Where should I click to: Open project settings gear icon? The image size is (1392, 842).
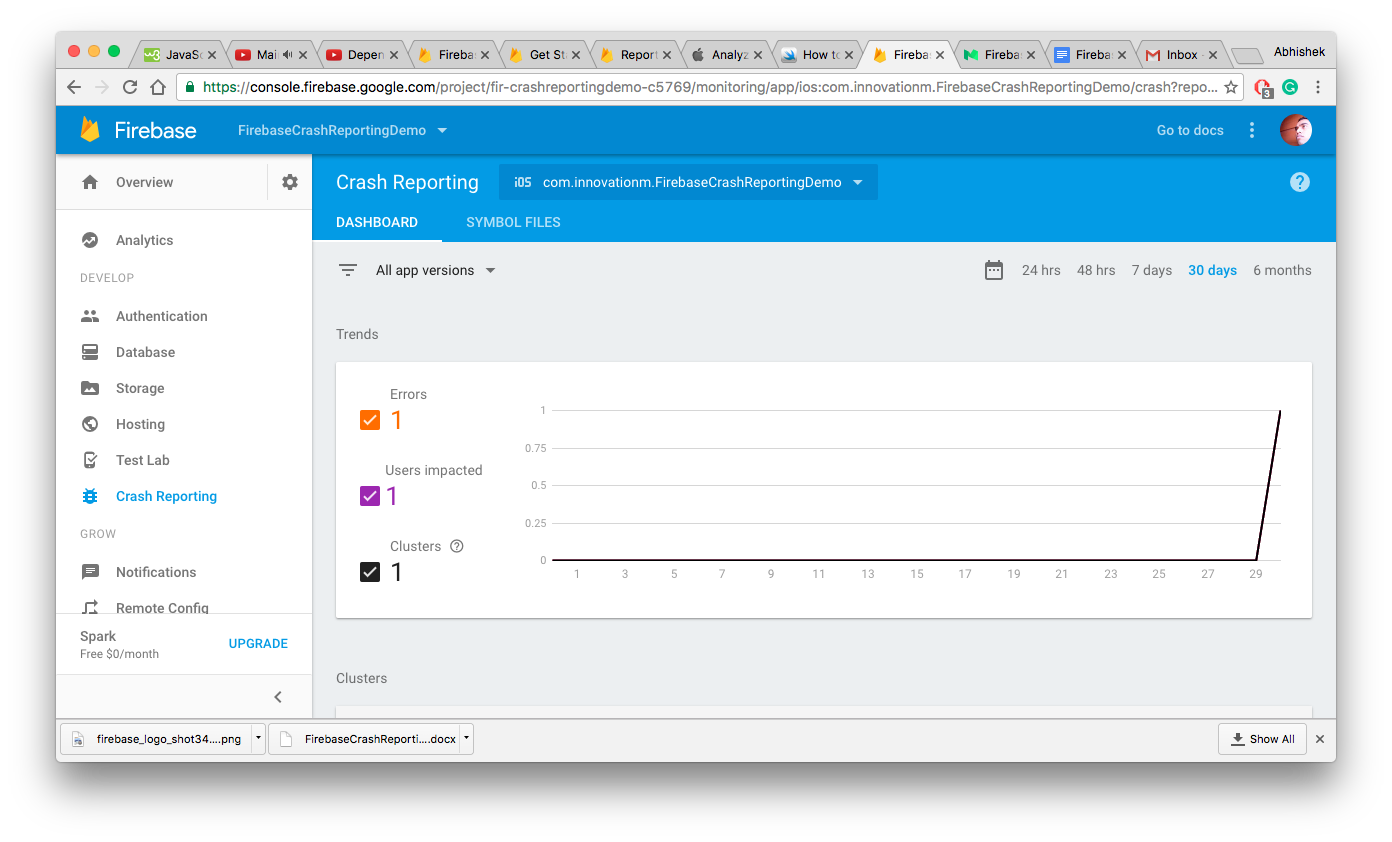(290, 182)
